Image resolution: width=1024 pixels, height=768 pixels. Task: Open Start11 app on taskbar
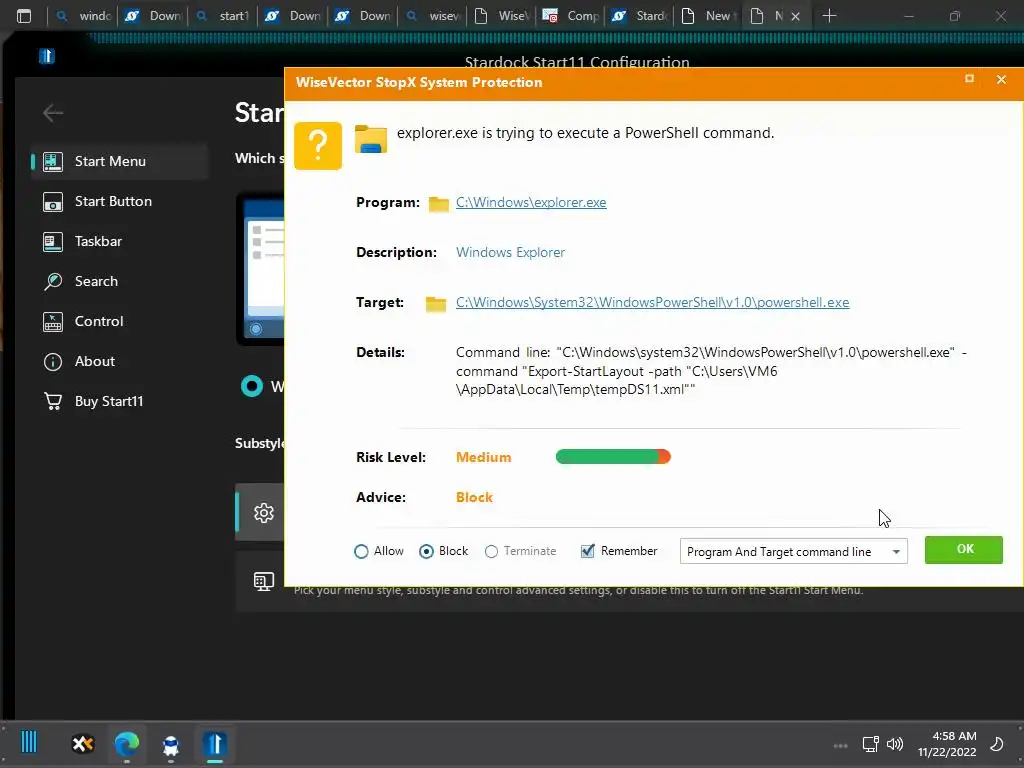click(x=214, y=743)
